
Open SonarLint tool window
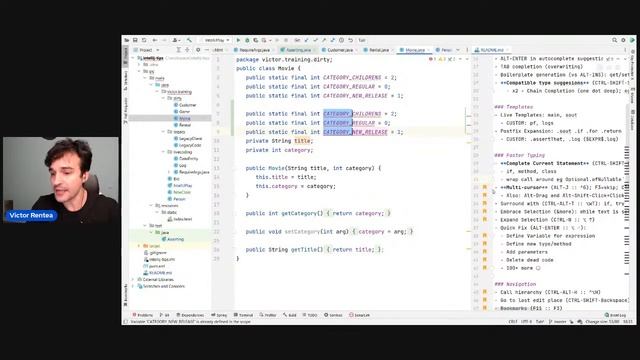click(360, 315)
